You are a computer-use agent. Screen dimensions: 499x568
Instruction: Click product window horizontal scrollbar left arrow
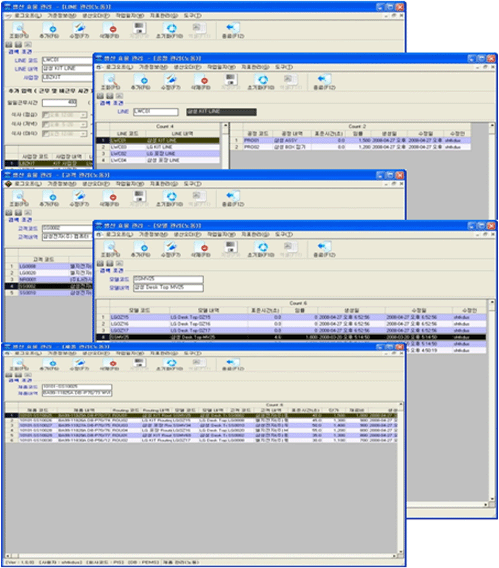point(8,555)
